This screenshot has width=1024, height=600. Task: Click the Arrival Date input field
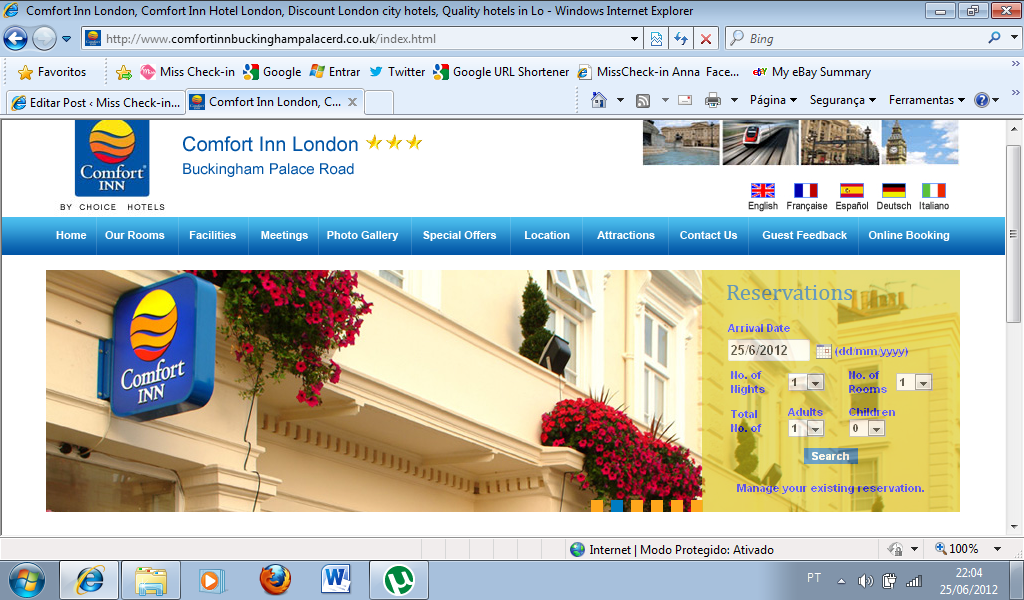[768, 351]
